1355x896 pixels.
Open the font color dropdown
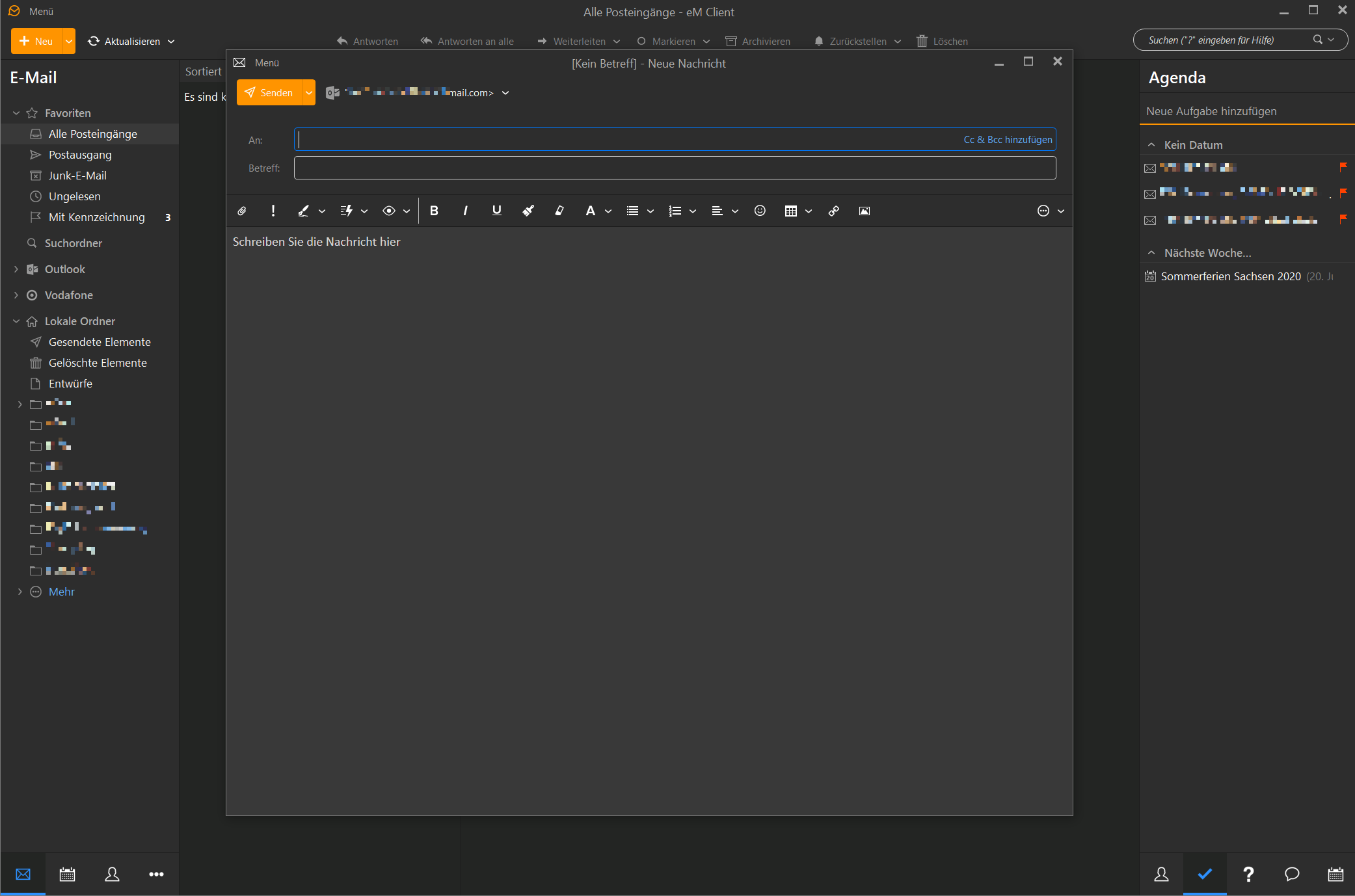coord(608,211)
